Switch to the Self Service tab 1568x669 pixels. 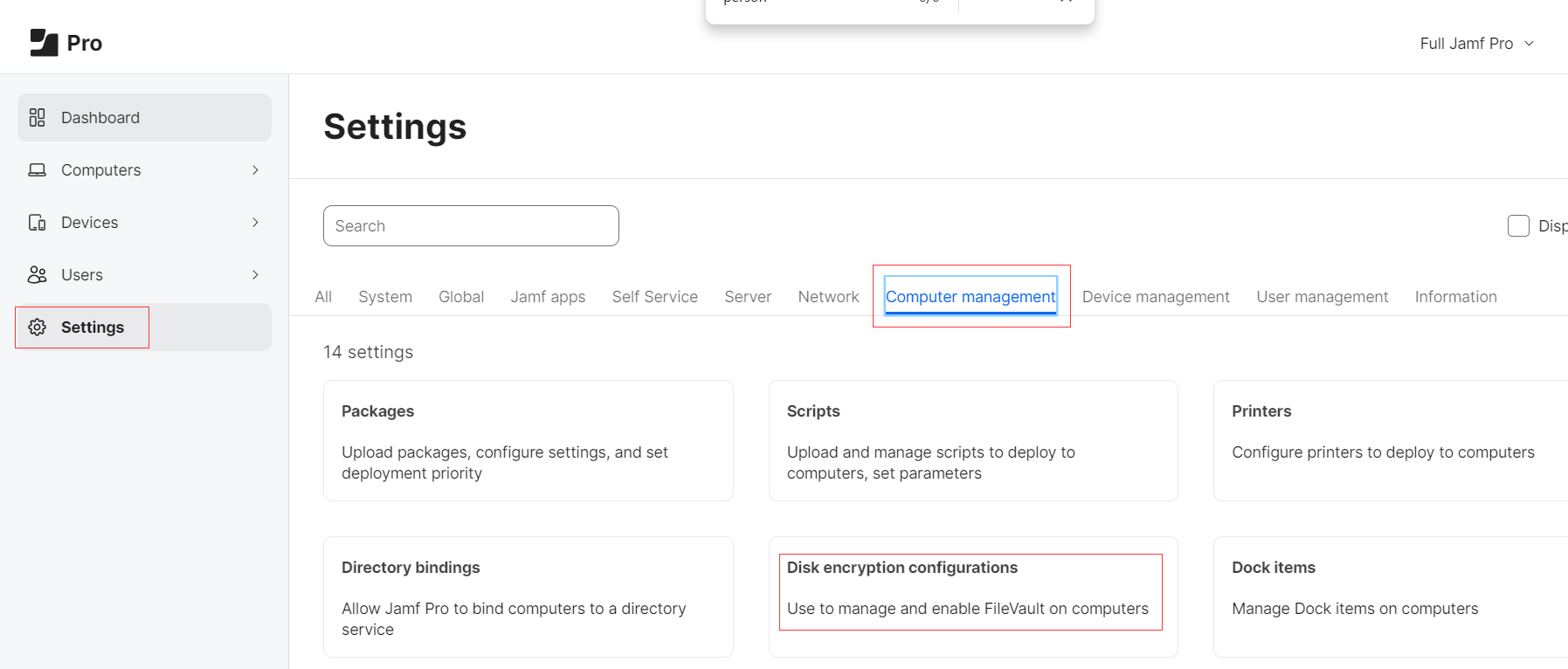[654, 296]
